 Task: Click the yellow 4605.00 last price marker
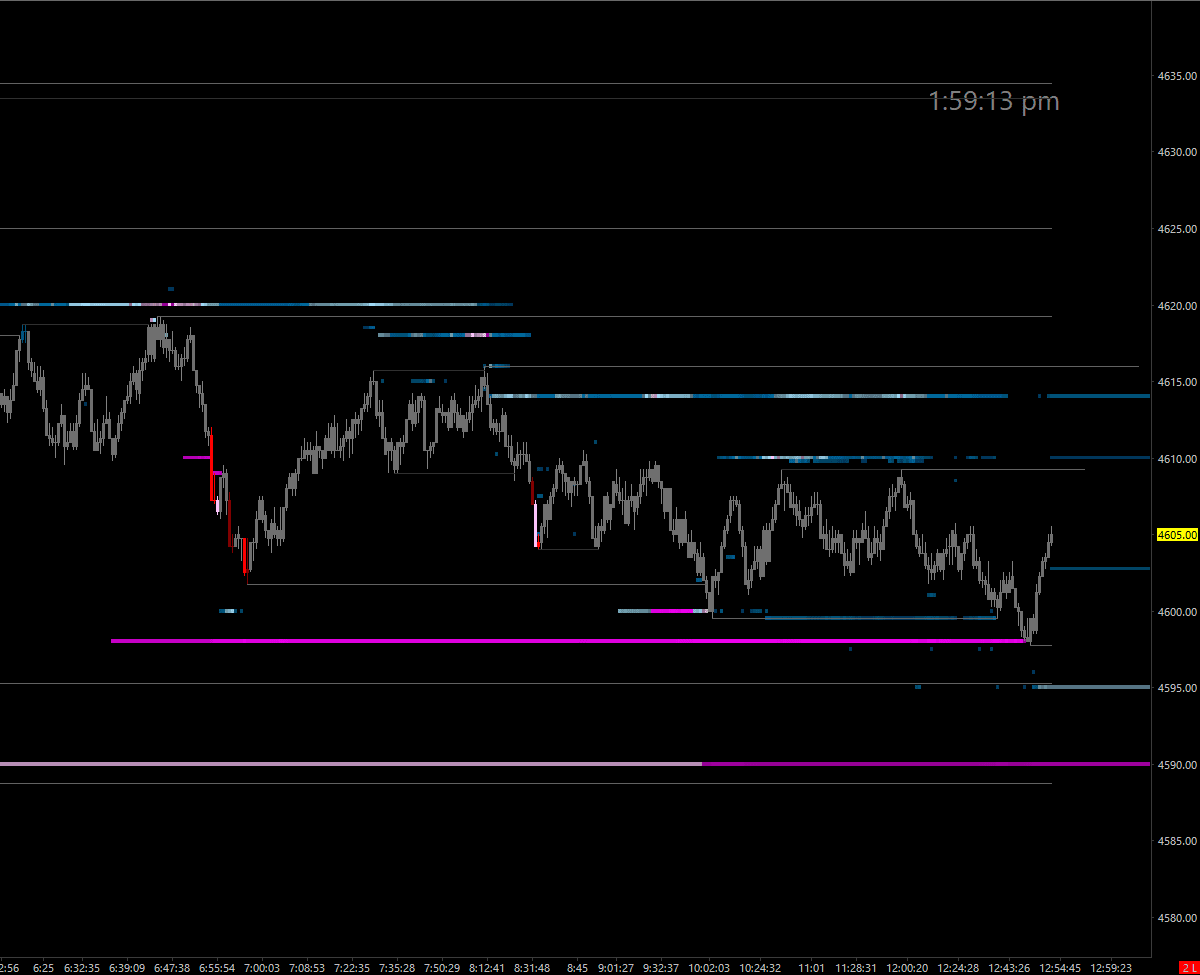tap(1176, 535)
